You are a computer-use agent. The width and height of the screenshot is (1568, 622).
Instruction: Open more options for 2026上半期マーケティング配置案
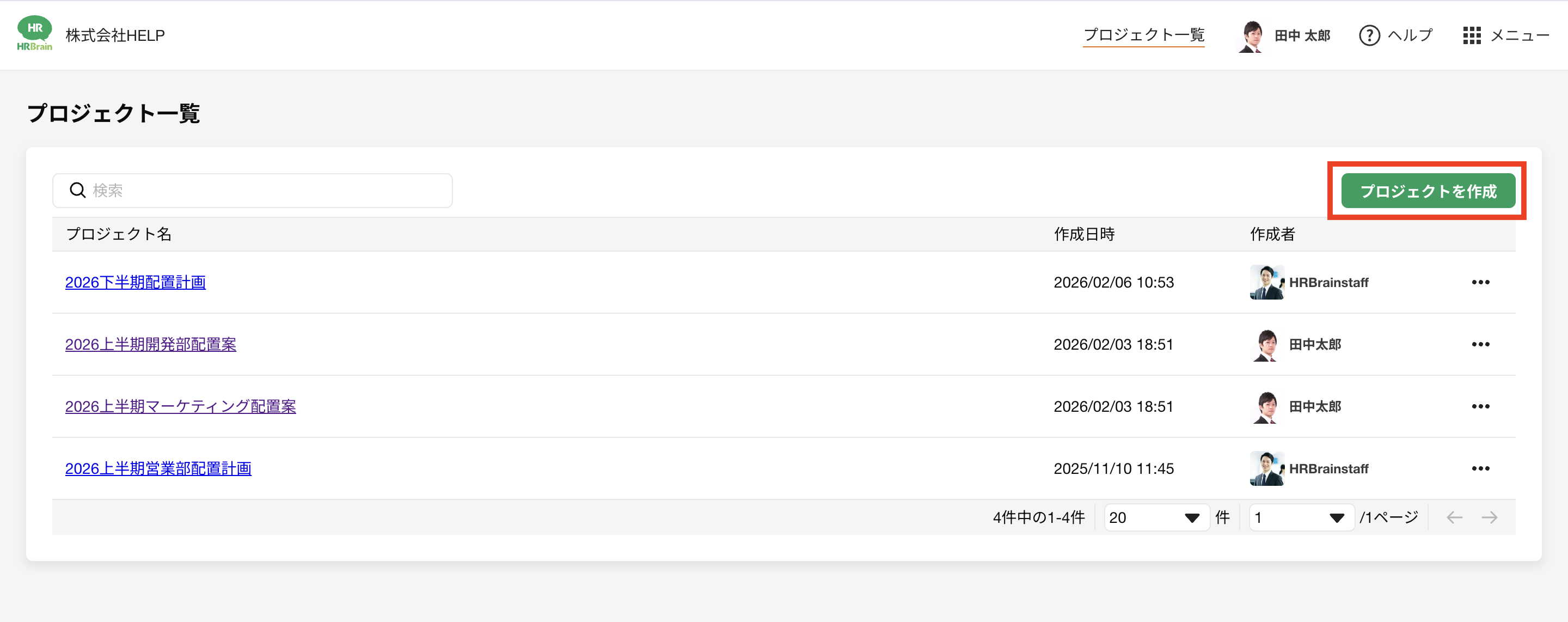[1480, 406]
